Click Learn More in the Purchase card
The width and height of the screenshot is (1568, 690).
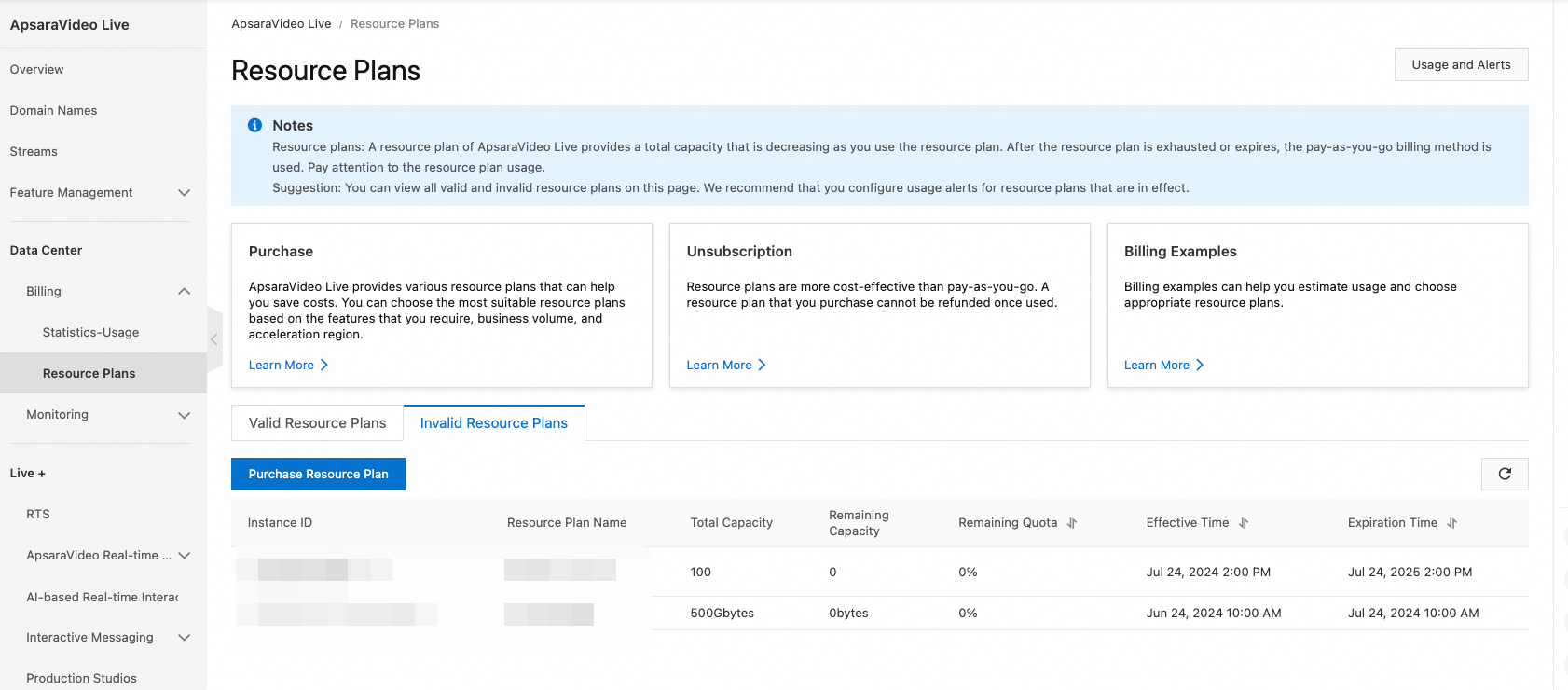(282, 365)
